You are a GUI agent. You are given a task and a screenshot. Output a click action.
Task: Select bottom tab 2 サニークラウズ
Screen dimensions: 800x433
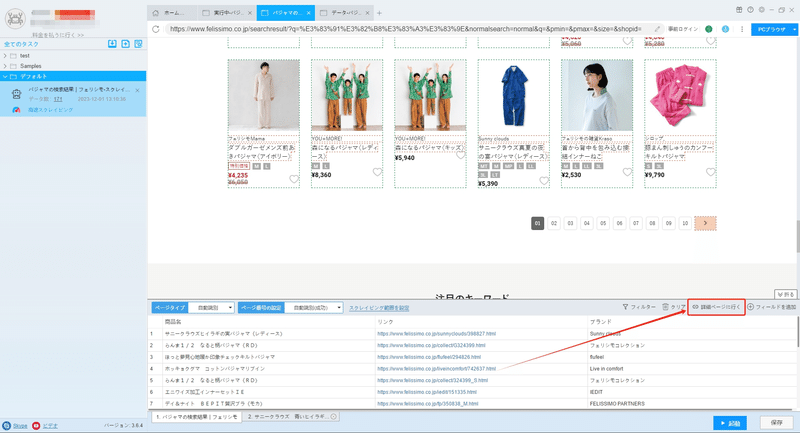click(288, 417)
